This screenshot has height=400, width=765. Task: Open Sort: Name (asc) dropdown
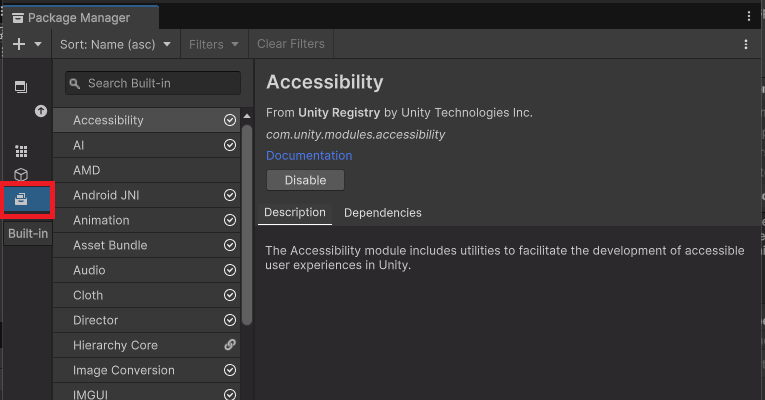pyautogui.click(x=116, y=44)
